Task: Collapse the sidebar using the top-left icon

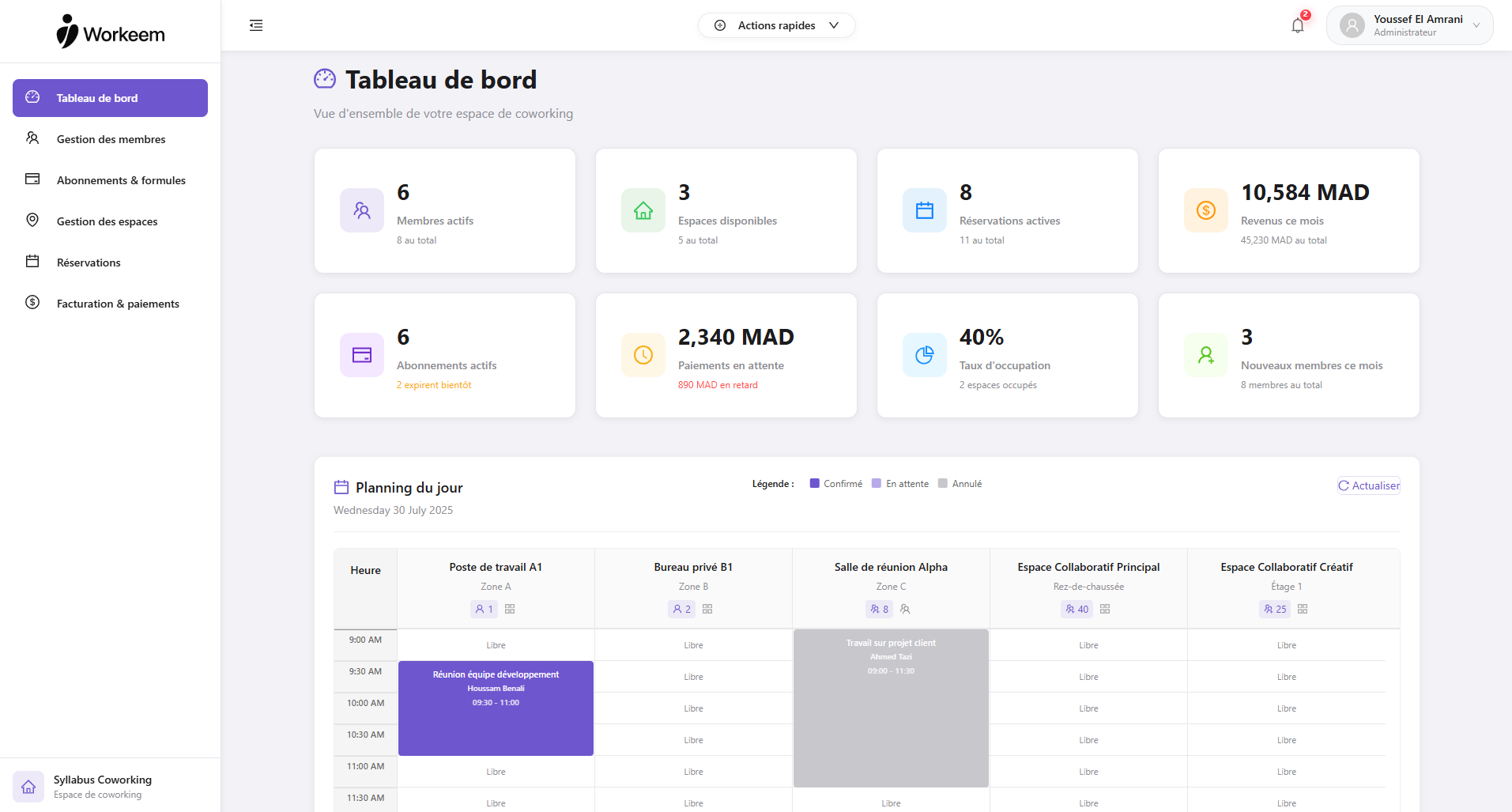Action: pos(255,25)
